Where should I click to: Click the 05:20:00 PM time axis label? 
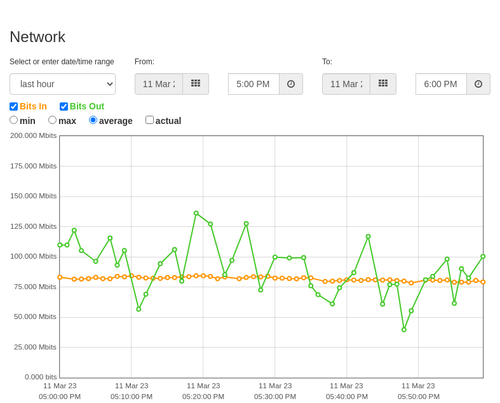coord(203,397)
